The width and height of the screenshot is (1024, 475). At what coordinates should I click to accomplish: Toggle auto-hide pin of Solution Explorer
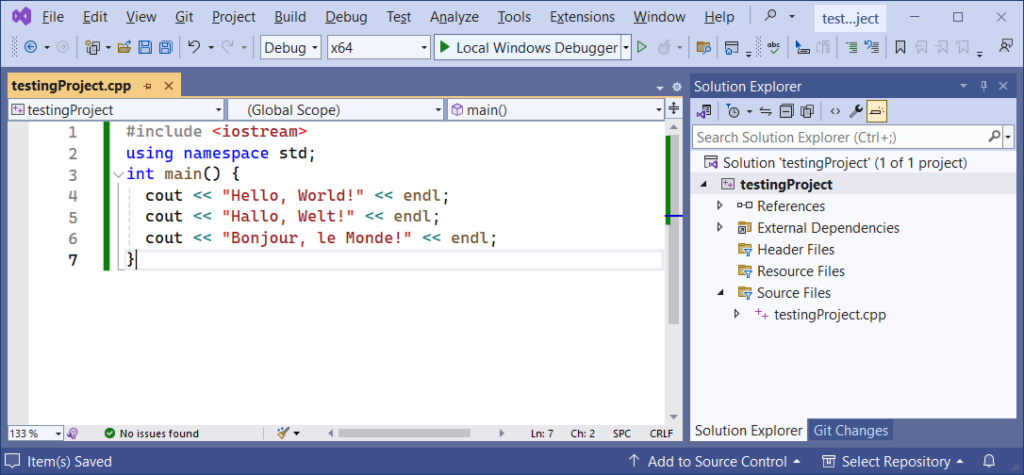(984, 86)
